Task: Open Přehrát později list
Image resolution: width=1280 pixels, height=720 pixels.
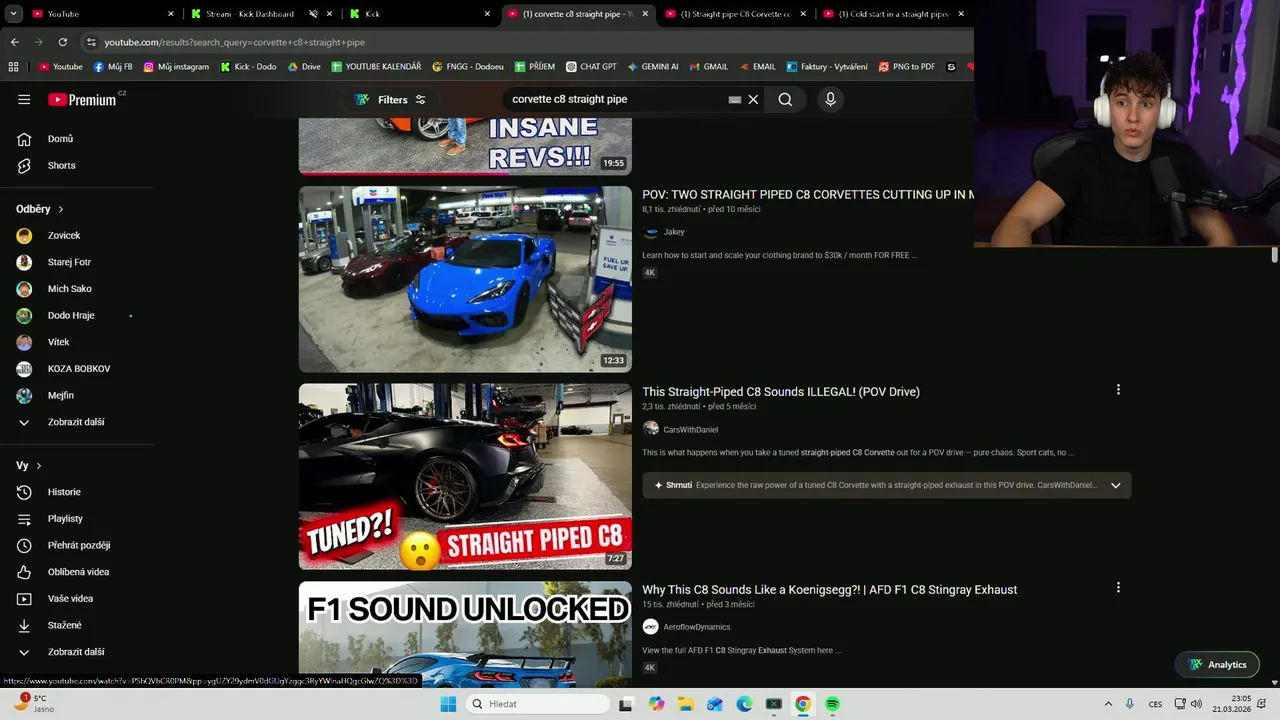Action: tap(78, 545)
